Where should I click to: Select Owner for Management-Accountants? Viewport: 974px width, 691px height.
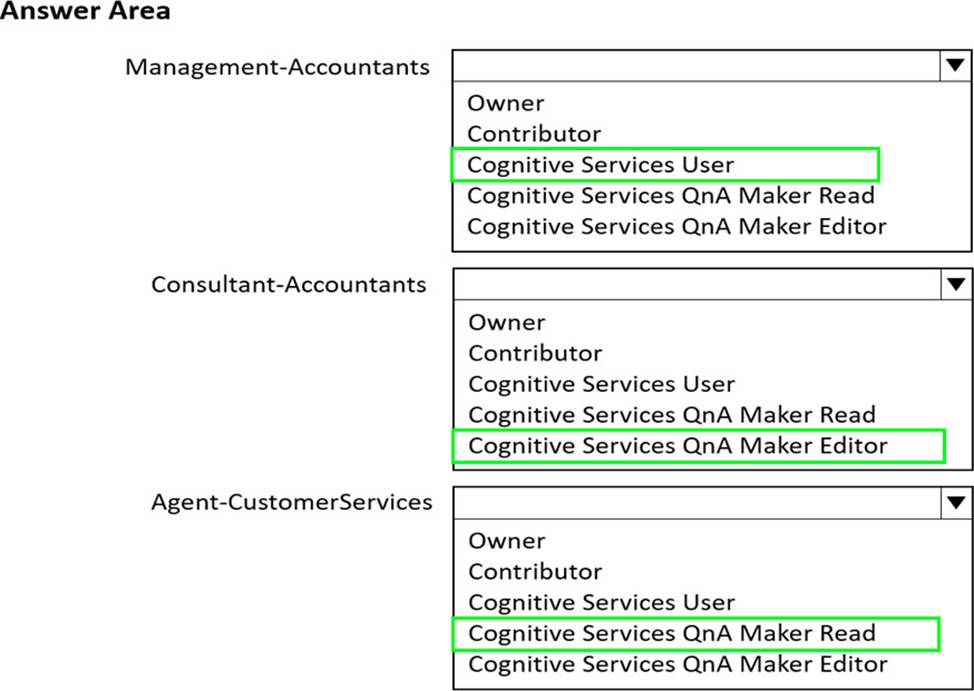[506, 103]
